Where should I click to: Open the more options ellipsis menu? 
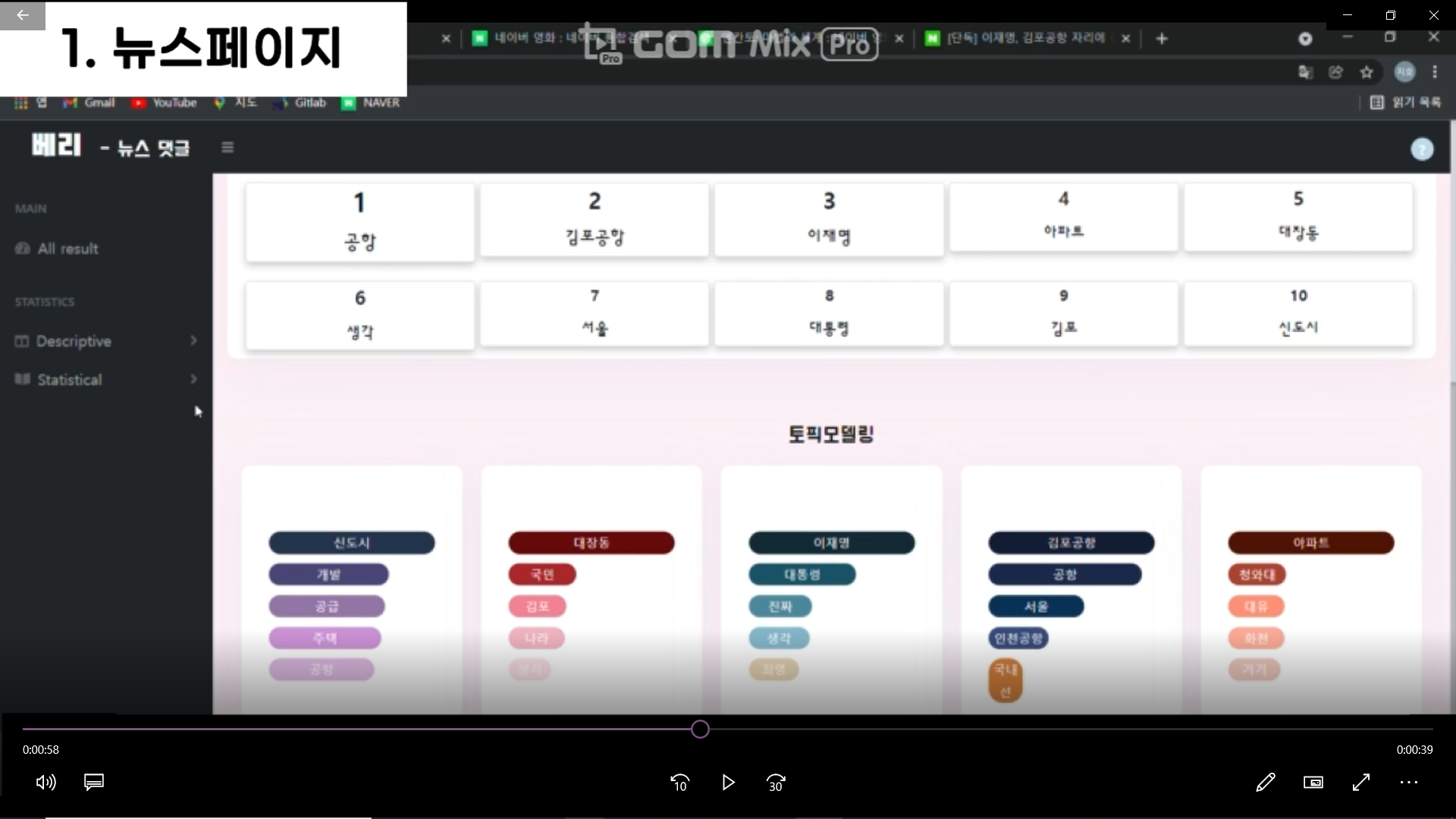(1409, 783)
